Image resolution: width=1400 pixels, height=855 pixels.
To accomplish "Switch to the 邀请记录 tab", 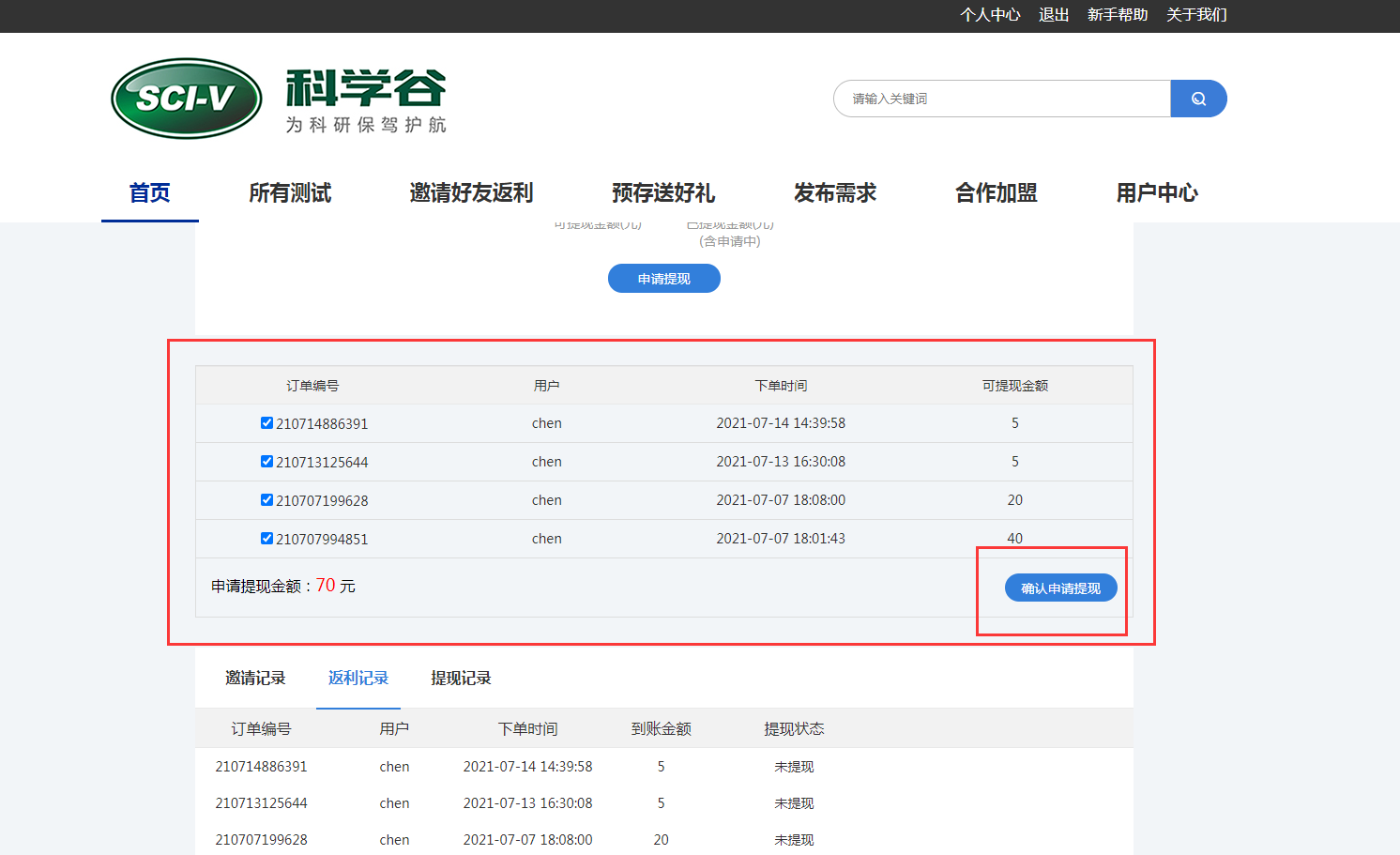I will click(x=255, y=678).
